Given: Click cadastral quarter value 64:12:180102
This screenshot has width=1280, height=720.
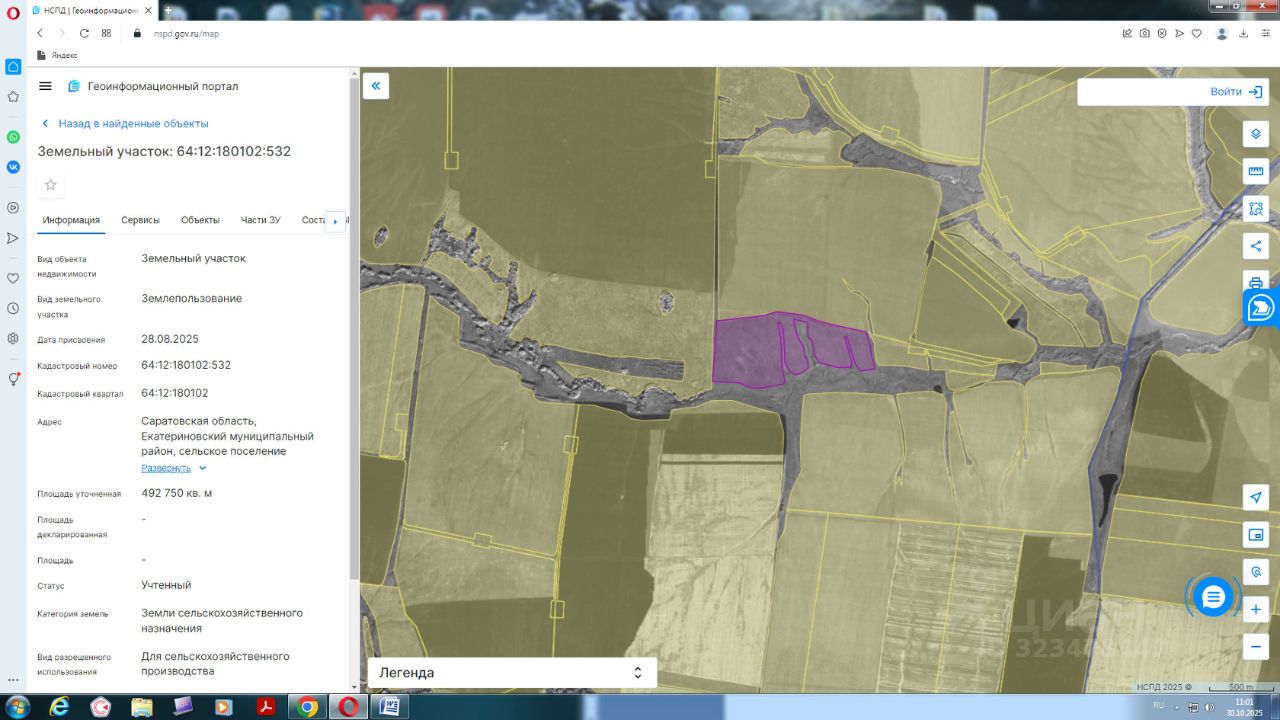Looking at the screenshot, I should click(175, 393).
